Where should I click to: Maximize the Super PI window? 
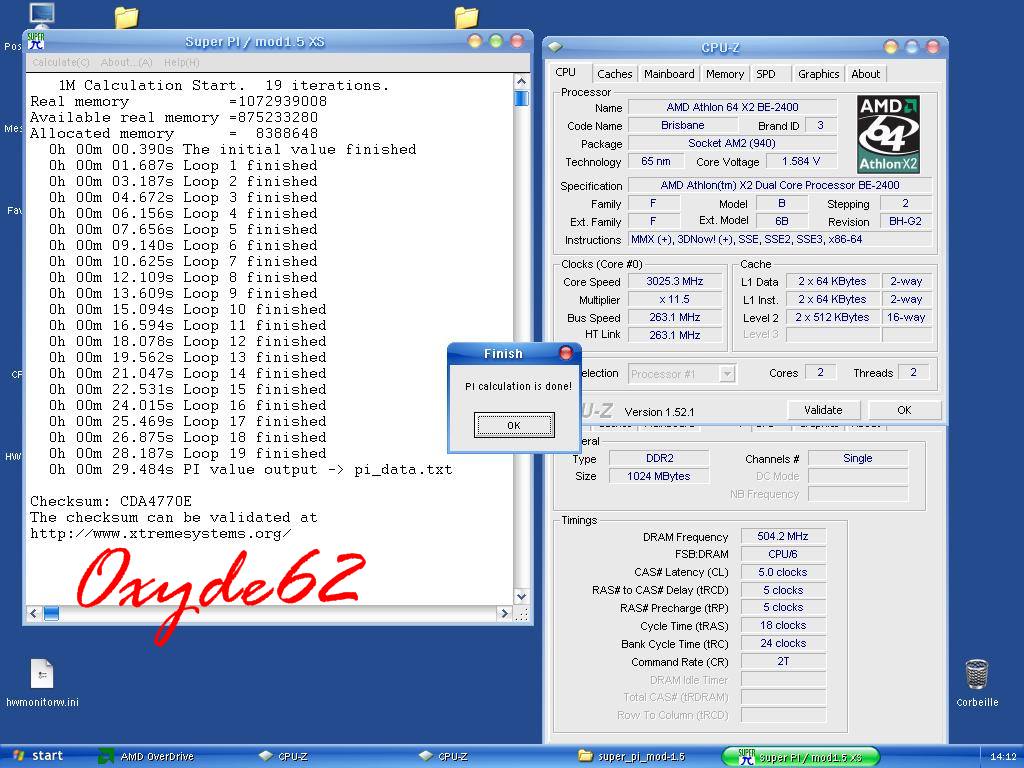coord(496,41)
